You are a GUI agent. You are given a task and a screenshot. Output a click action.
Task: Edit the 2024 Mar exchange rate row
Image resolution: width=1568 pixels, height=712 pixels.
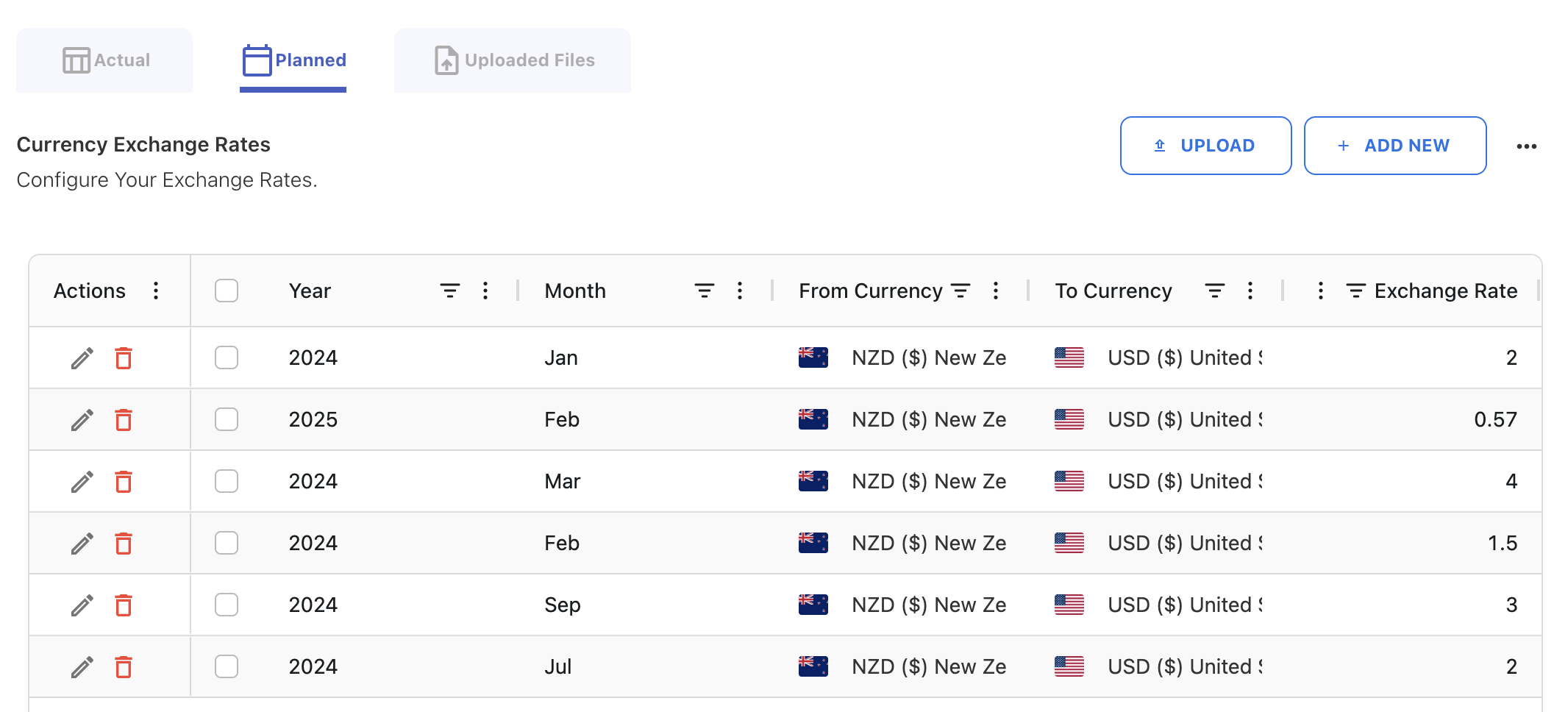82,482
